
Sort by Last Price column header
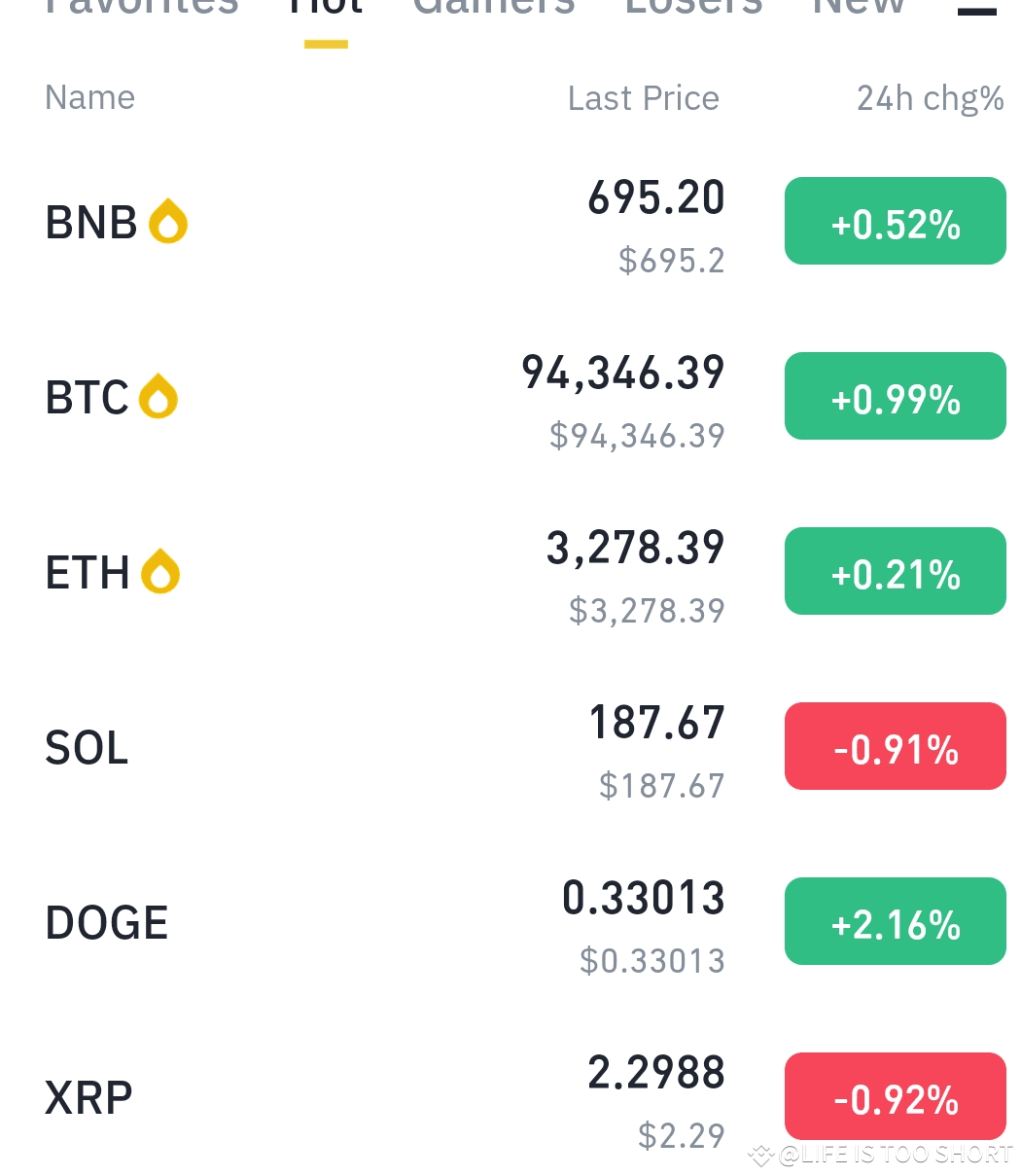tap(643, 98)
